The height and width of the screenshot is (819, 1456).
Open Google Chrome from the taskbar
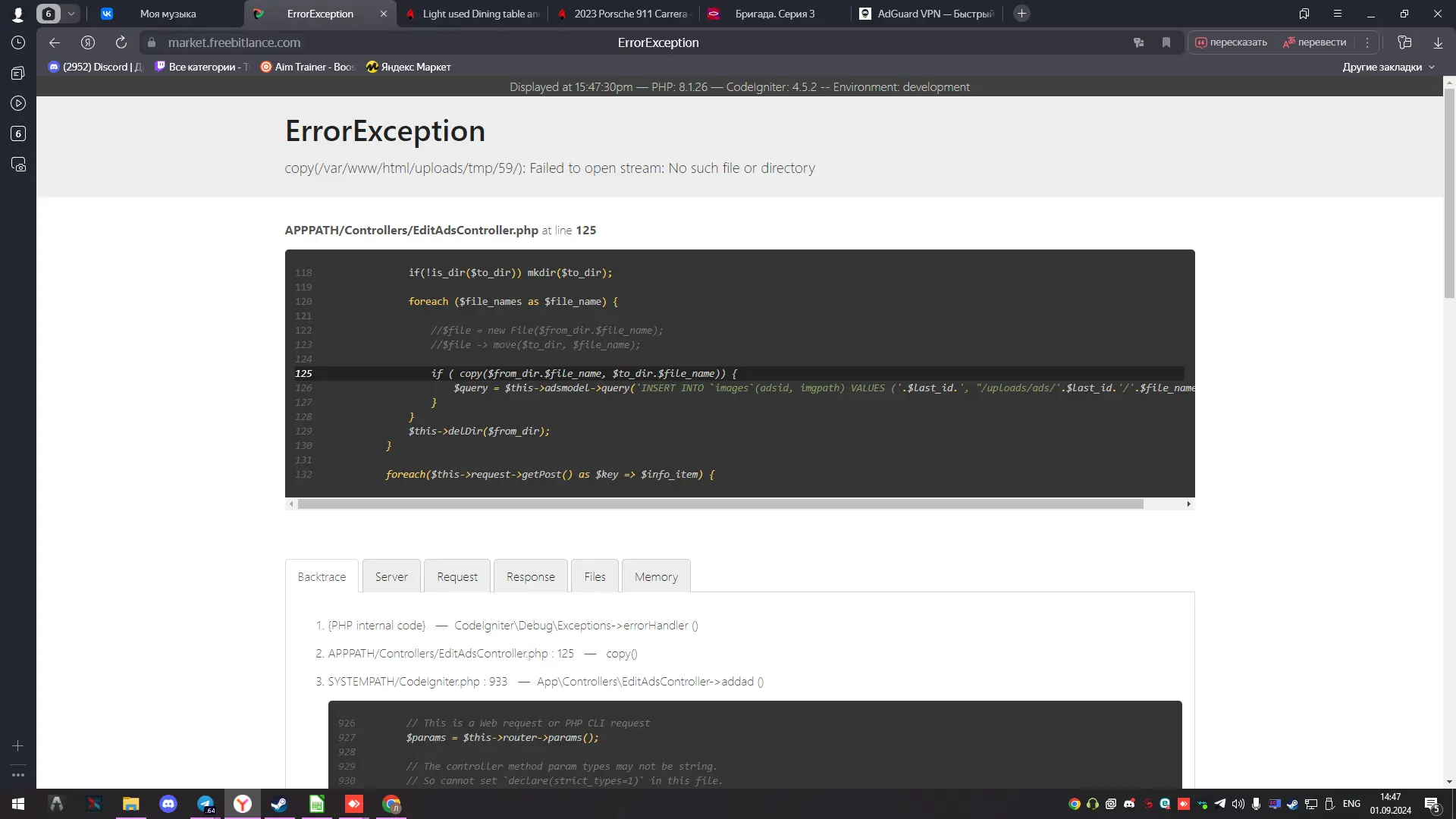pos(391,804)
